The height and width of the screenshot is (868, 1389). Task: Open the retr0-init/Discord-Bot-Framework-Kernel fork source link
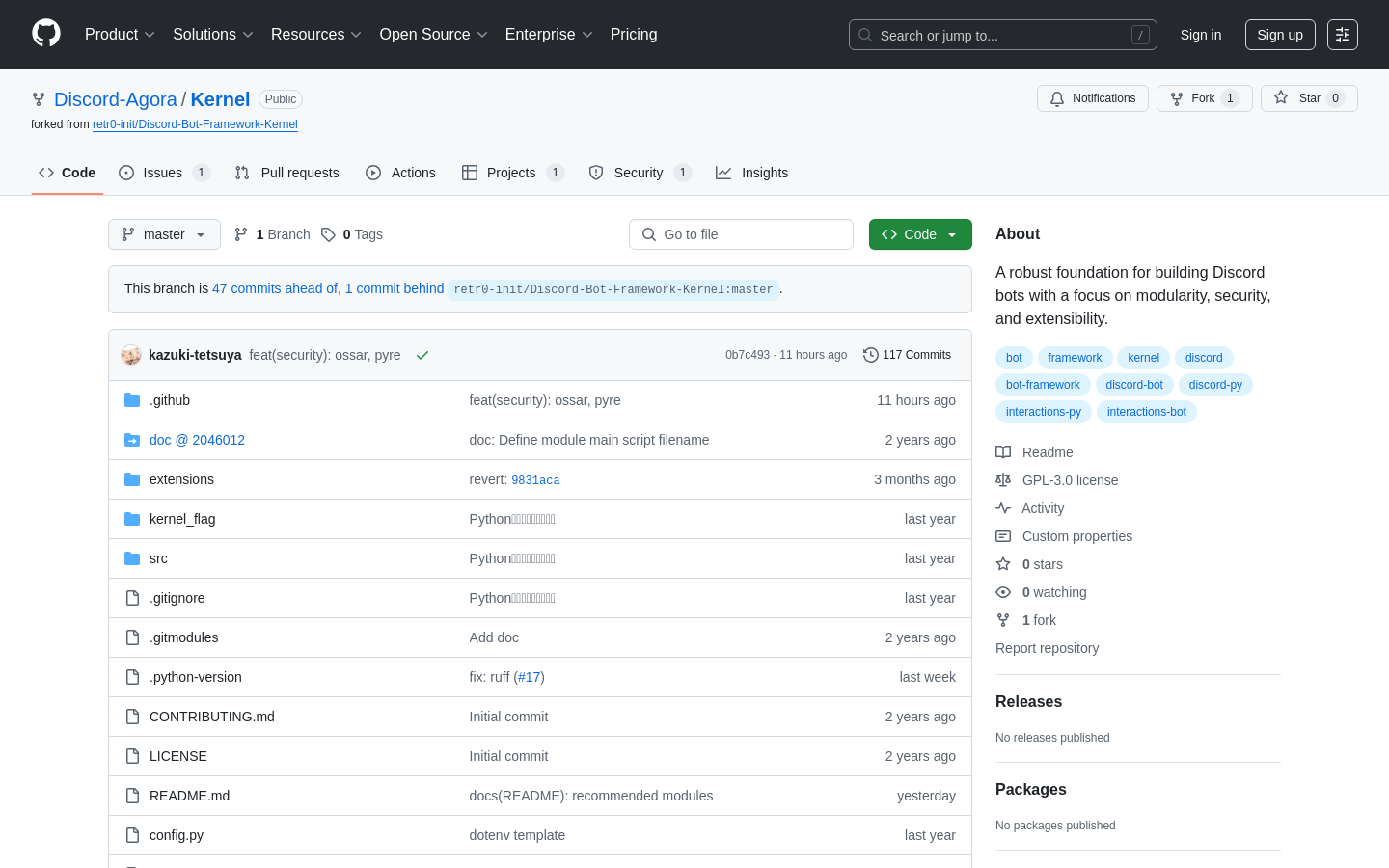195,124
